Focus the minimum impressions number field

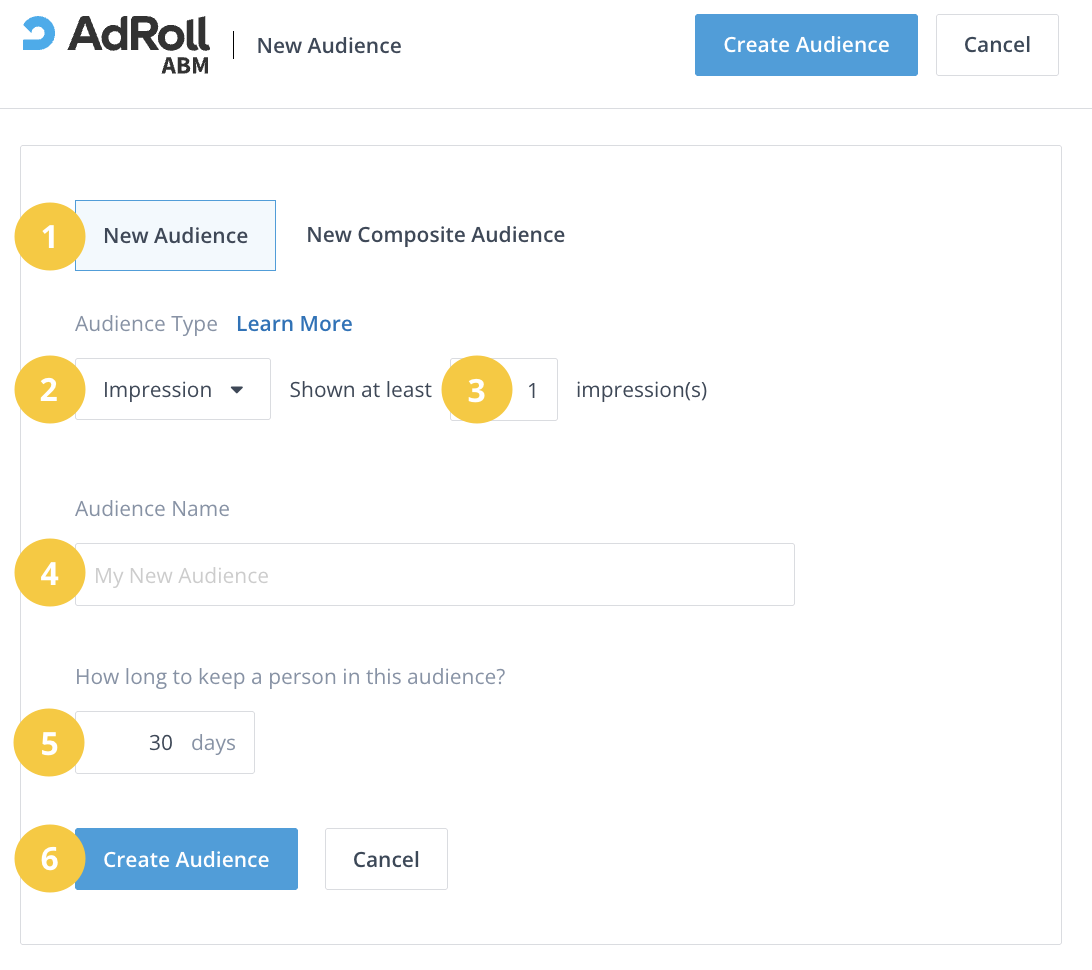point(533,390)
